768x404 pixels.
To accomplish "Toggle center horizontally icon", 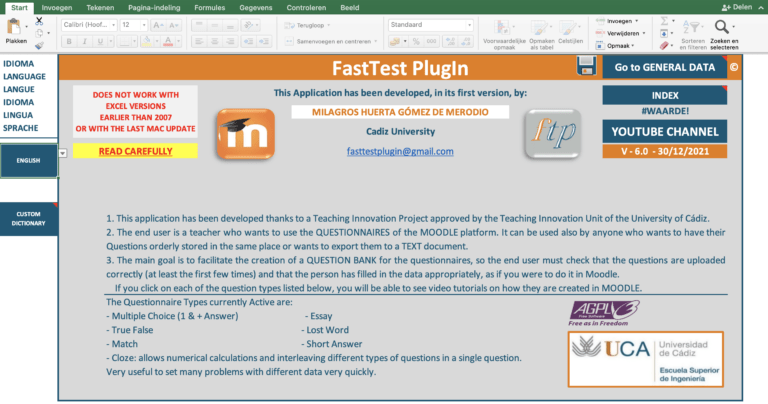I will [x=215, y=42].
